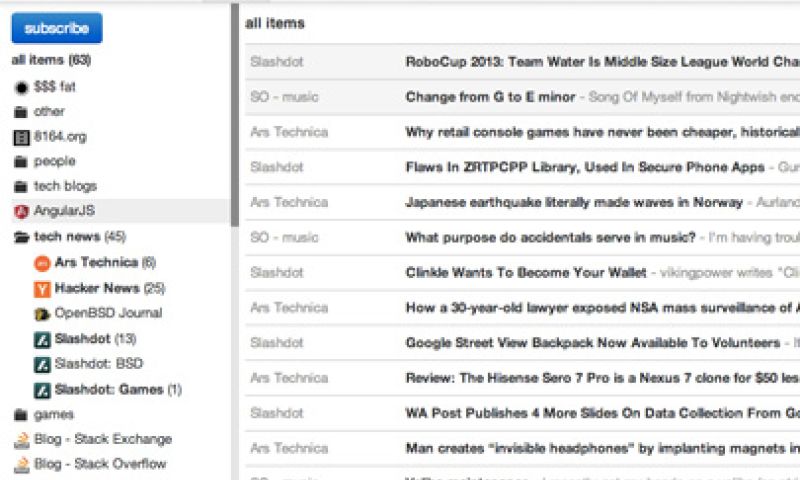Click the sidebar vertical scrollbar thumb

click(235, 115)
